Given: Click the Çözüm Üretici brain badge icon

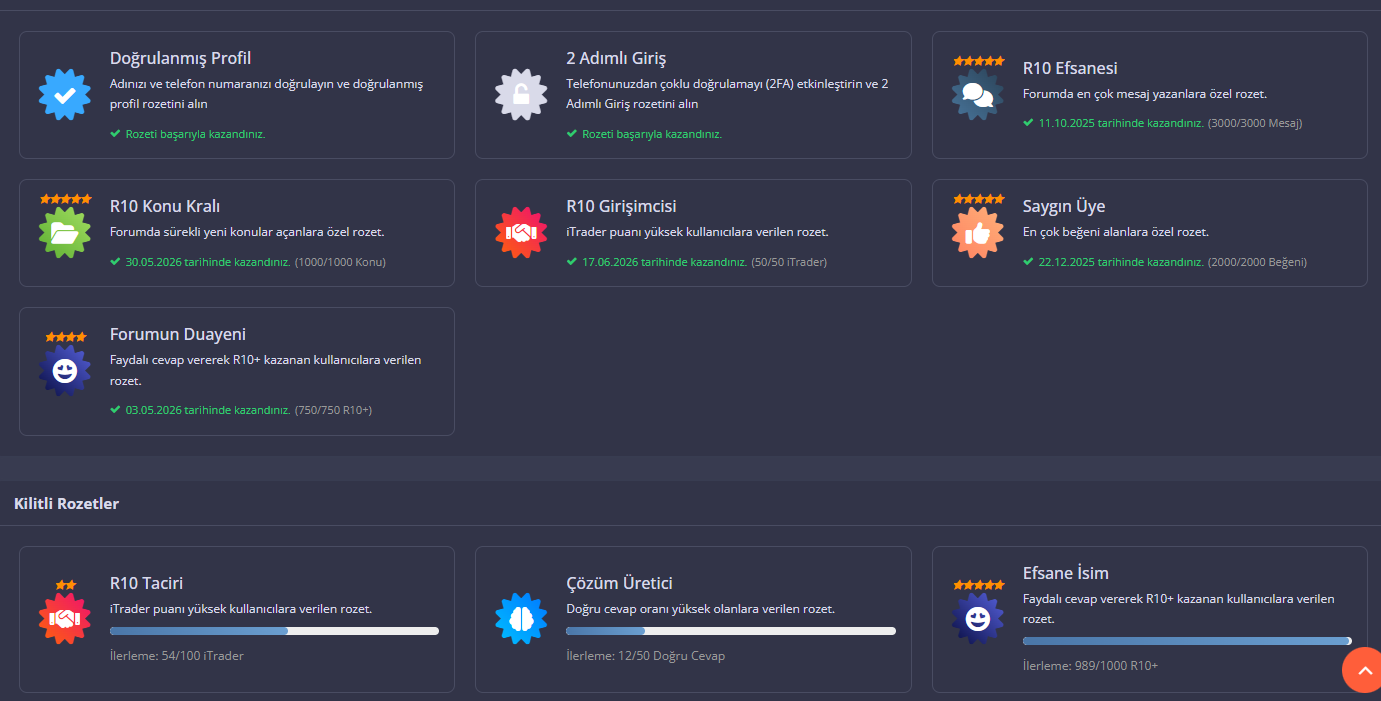Looking at the screenshot, I should pos(521,619).
